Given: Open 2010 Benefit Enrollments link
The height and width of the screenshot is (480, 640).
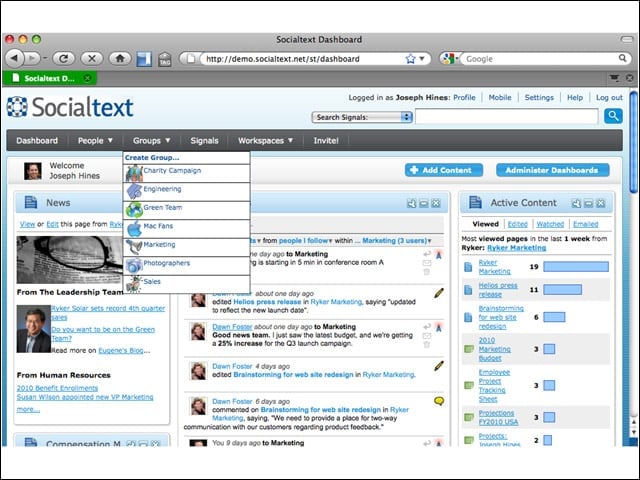Looking at the screenshot, I should point(57,388).
